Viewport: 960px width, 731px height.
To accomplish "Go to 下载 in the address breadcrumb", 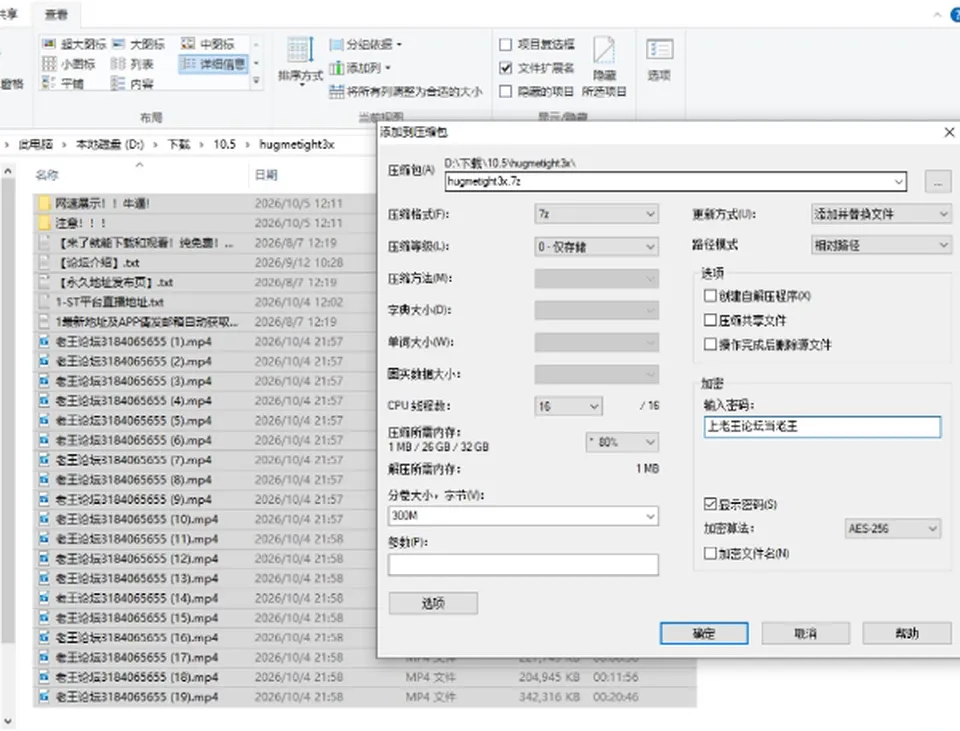I will [x=179, y=144].
